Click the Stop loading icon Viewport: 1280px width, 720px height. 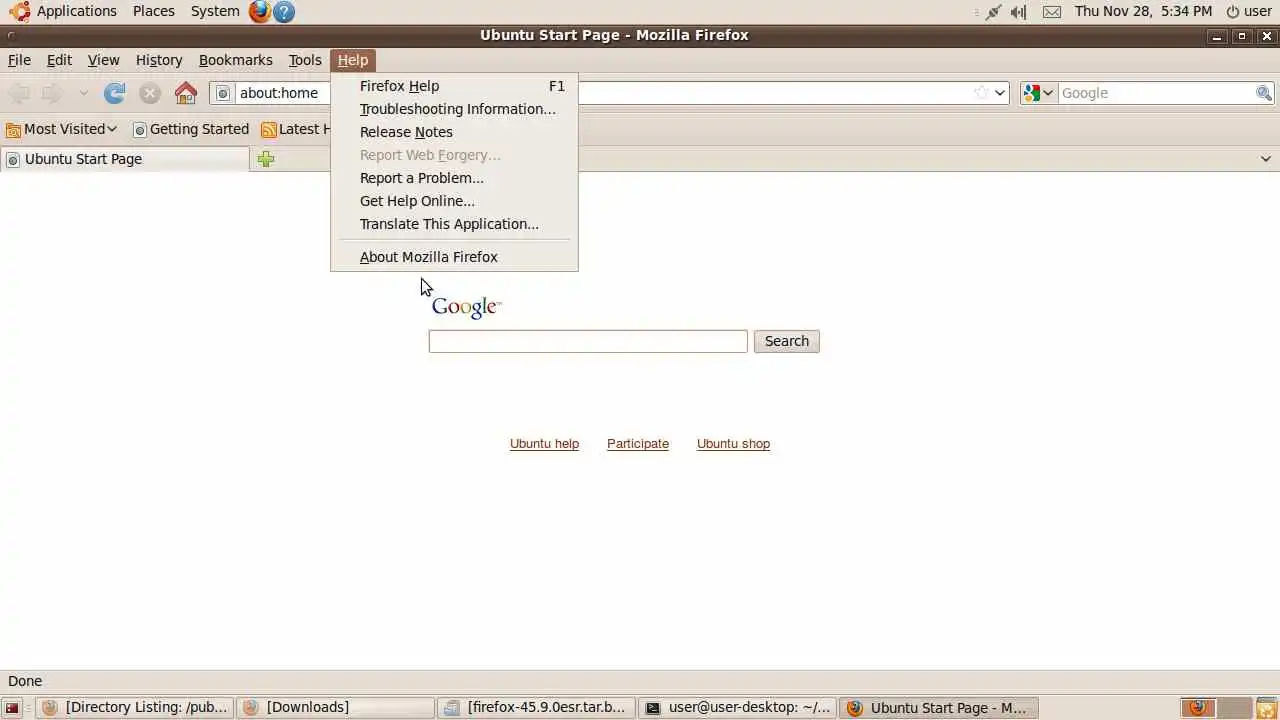tap(150, 93)
